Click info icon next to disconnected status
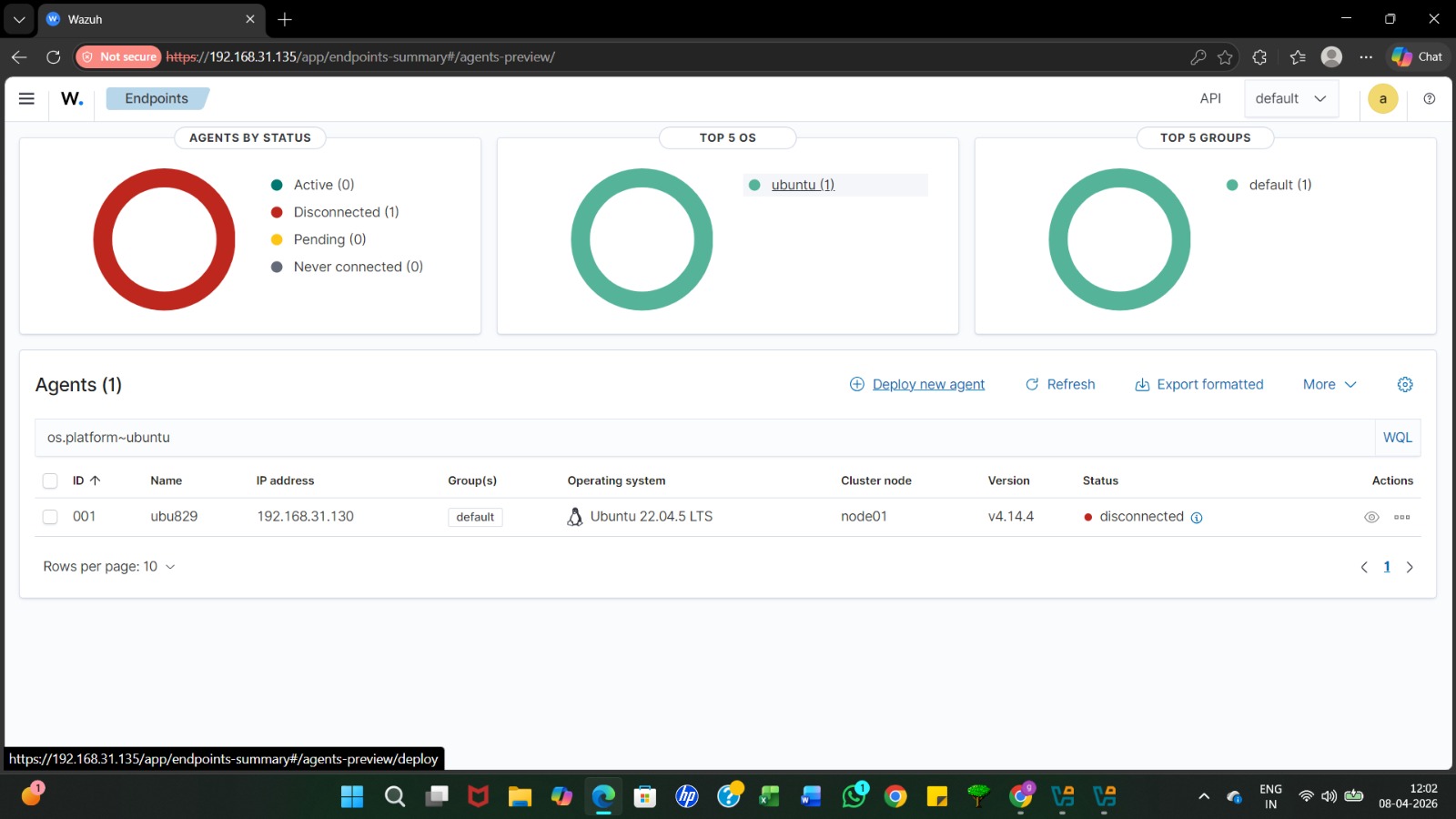Image resolution: width=1456 pixels, height=819 pixels. click(x=1197, y=518)
